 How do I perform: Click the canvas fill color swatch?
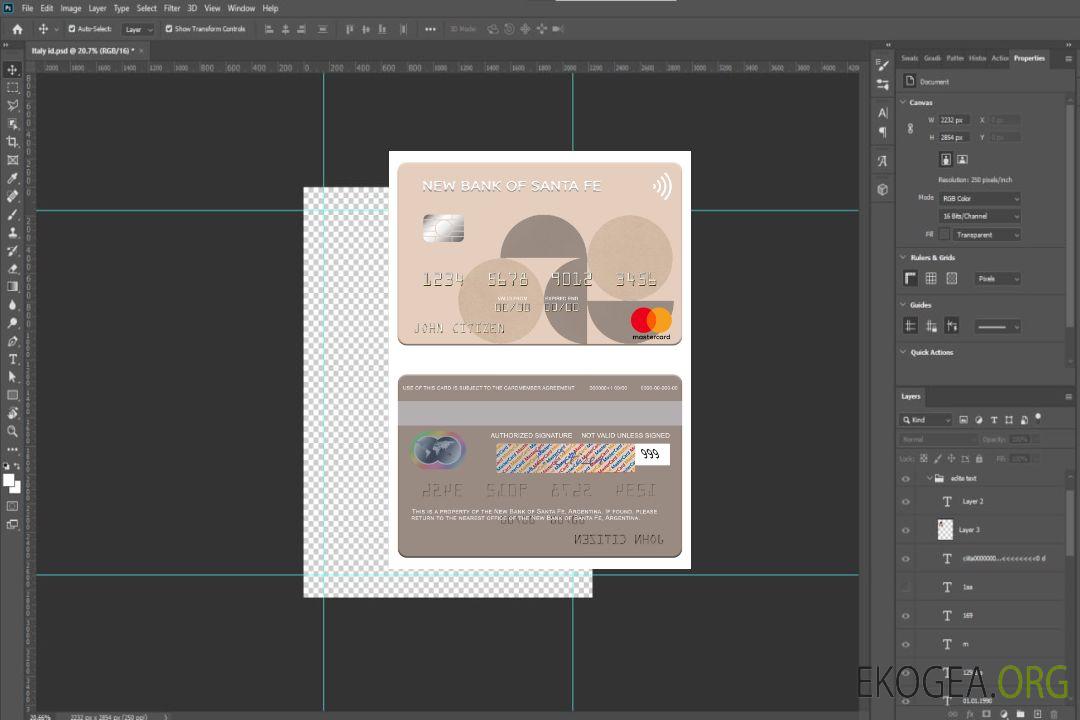coord(944,235)
